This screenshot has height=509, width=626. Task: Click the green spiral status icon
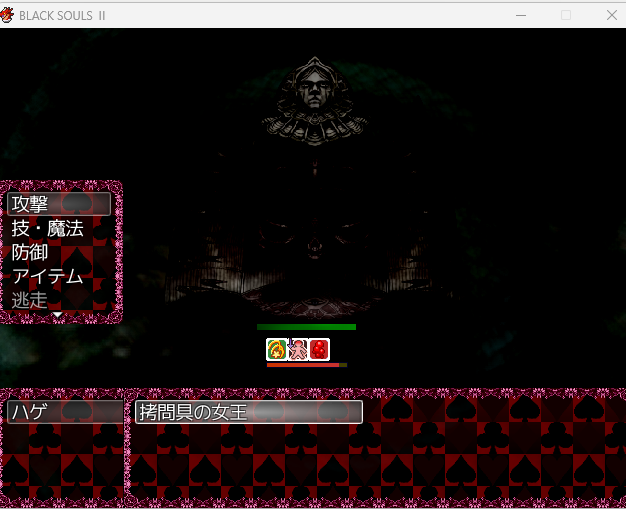(277, 349)
